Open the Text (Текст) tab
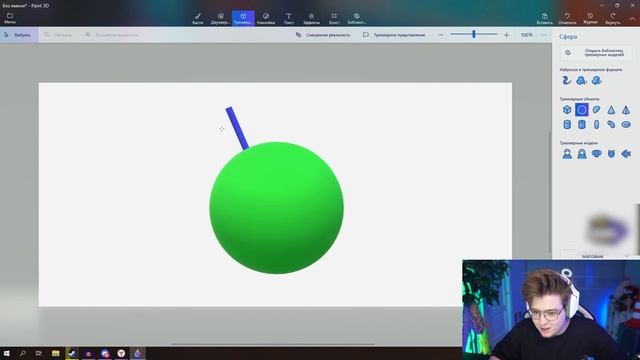 pyautogui.click(x=289, y=18)
